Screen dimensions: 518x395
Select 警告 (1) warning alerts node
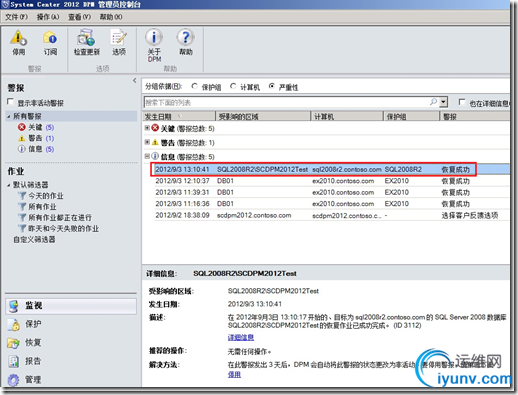36,138
